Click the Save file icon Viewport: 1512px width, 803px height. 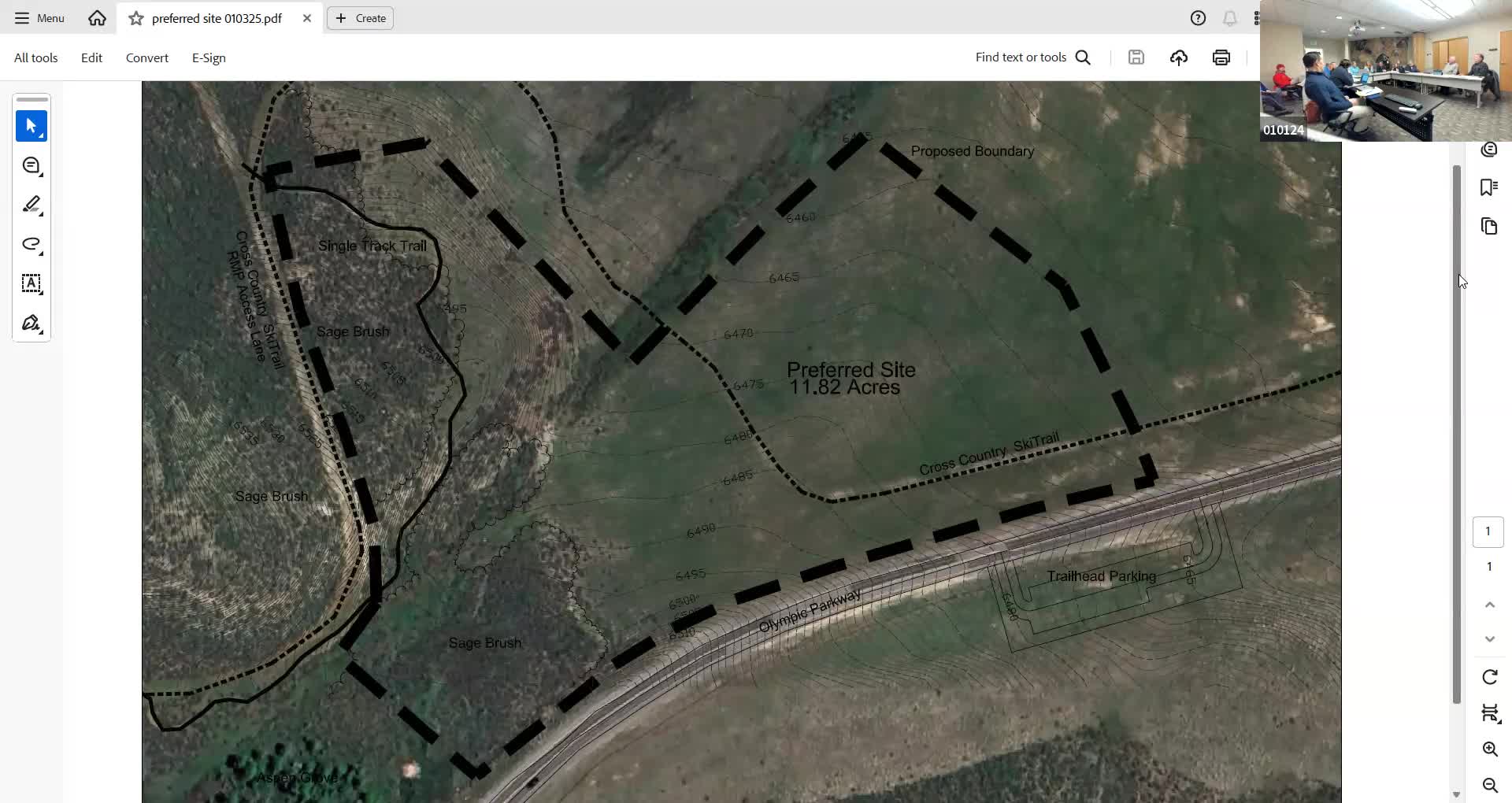pyautogui.click(x=1136, y=57)
